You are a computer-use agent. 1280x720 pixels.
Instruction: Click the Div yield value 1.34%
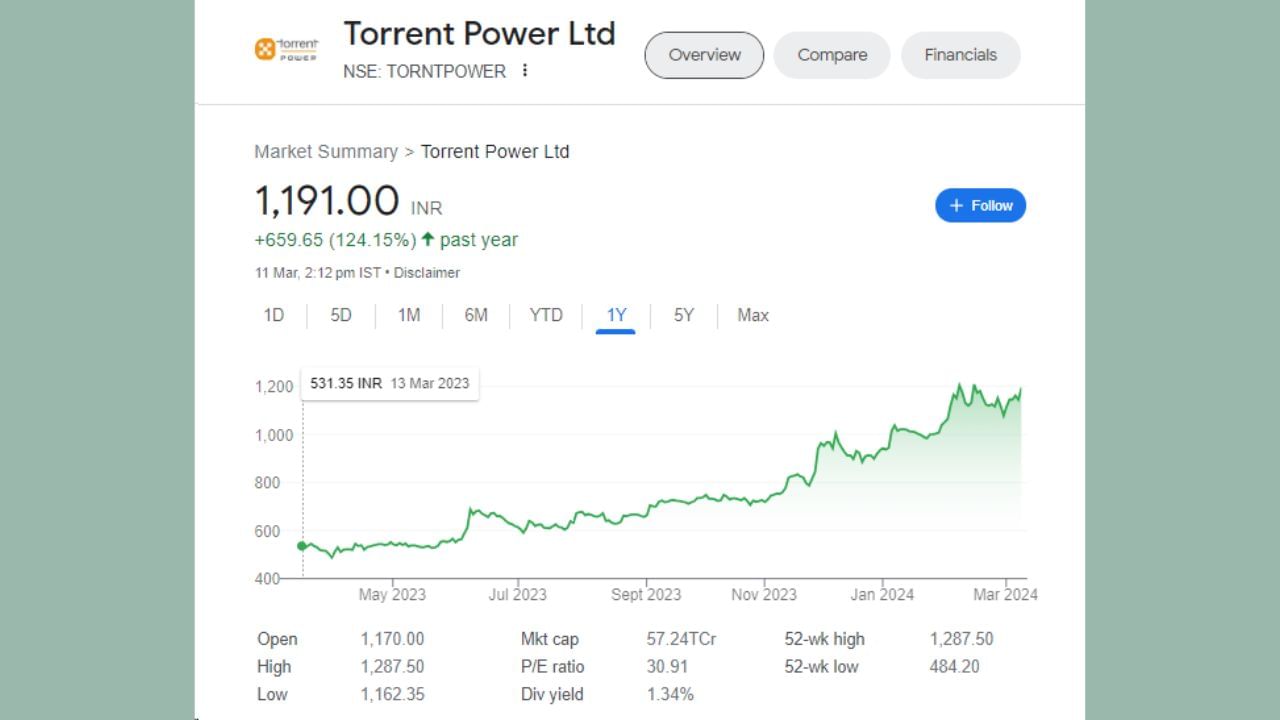coord(670,694)
